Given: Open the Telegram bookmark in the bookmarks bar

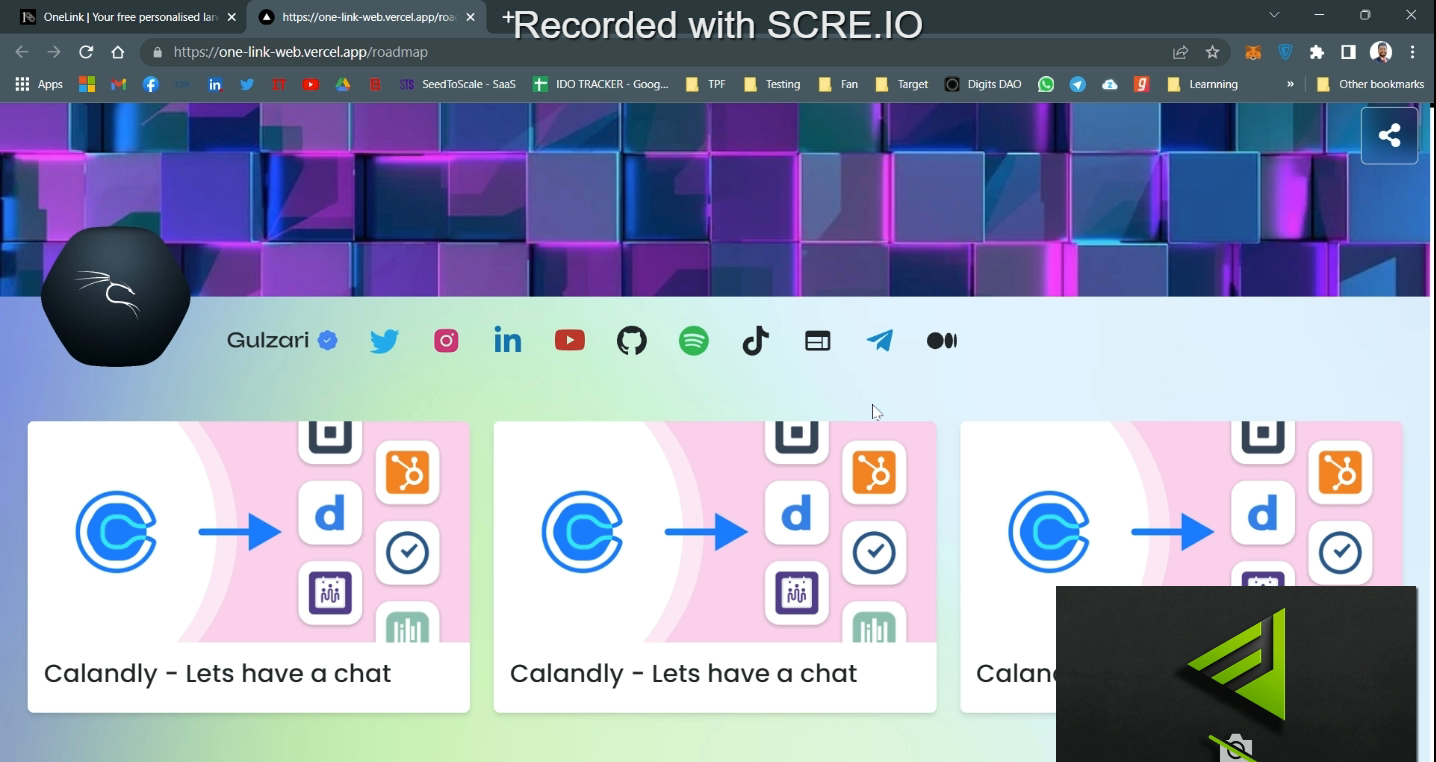Looking at the screenshot, I should point(1078,84).
